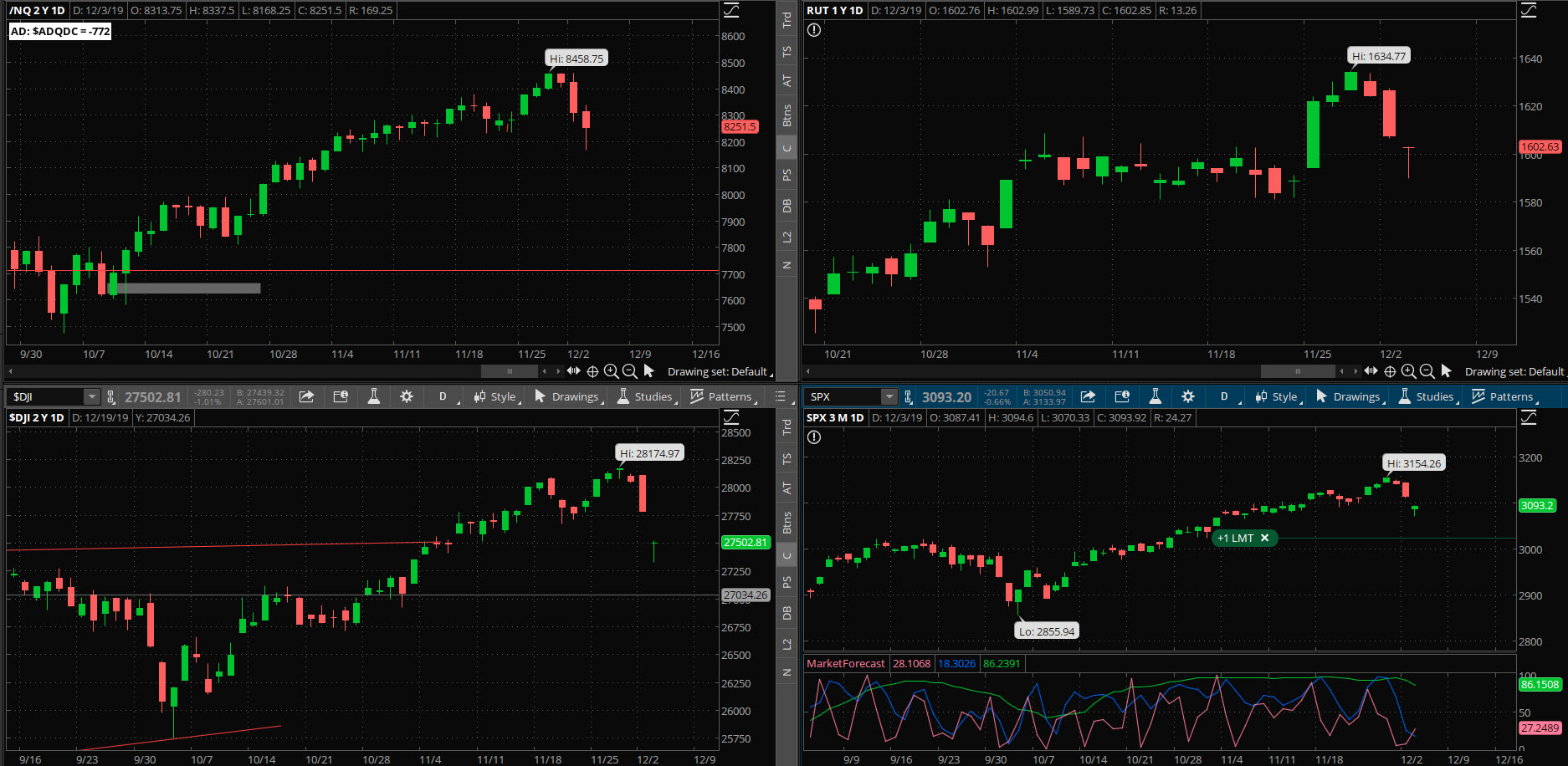Open the TS side tab on /NQ chart
1568x766 pixels.
click(787, 51)
